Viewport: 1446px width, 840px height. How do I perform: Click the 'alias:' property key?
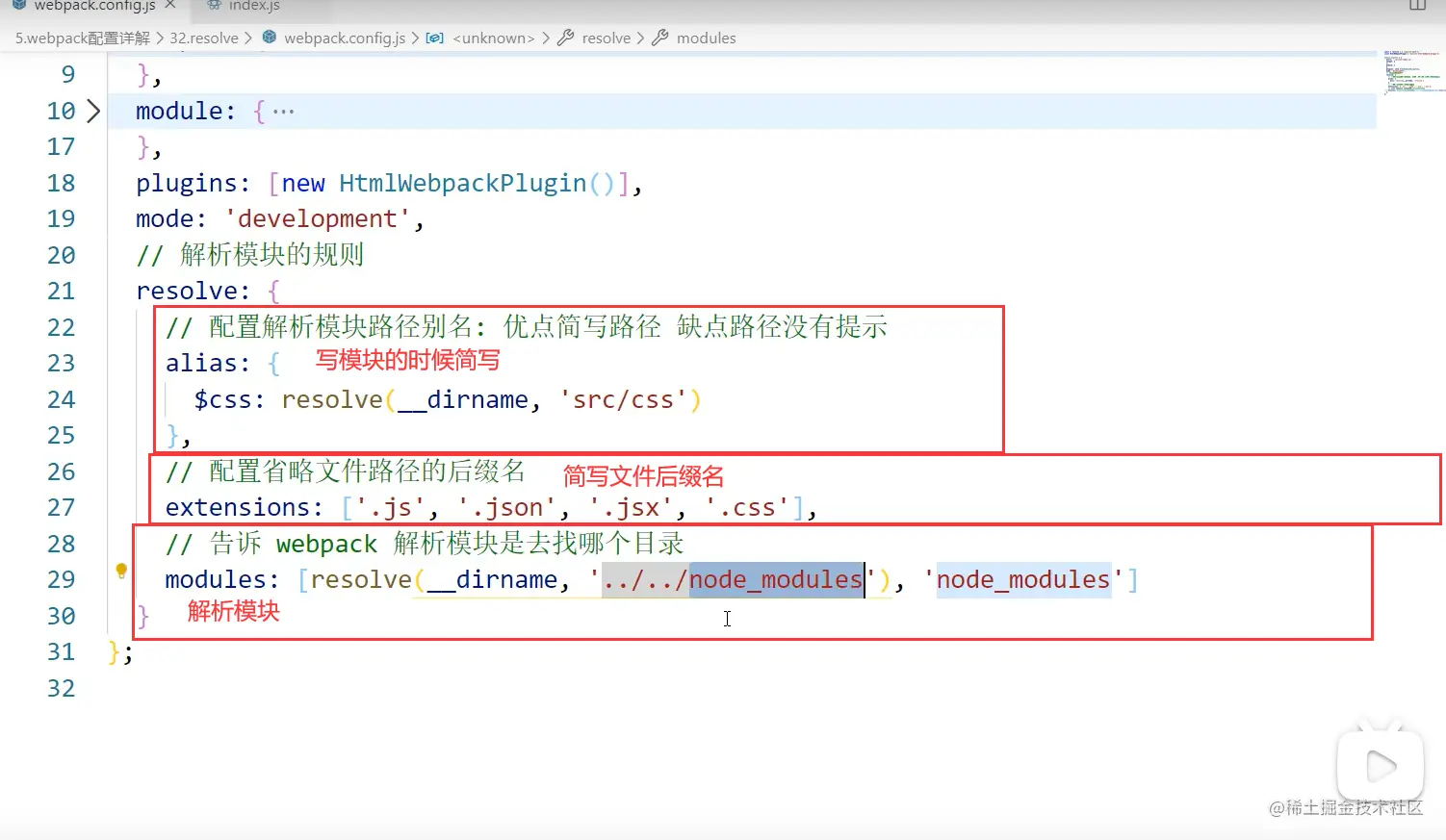pos(208,364)
